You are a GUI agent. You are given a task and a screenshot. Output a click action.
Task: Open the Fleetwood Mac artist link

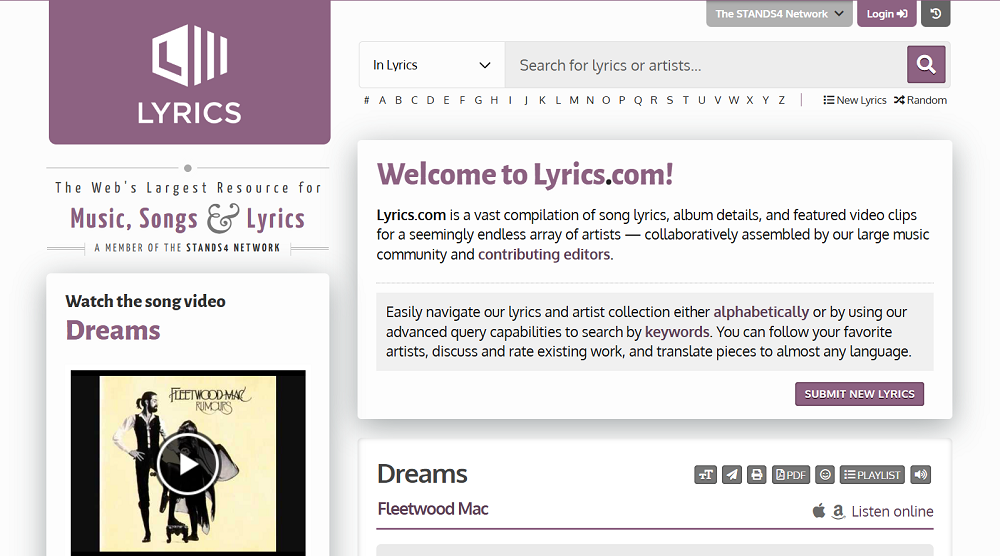tap(433, 509)
